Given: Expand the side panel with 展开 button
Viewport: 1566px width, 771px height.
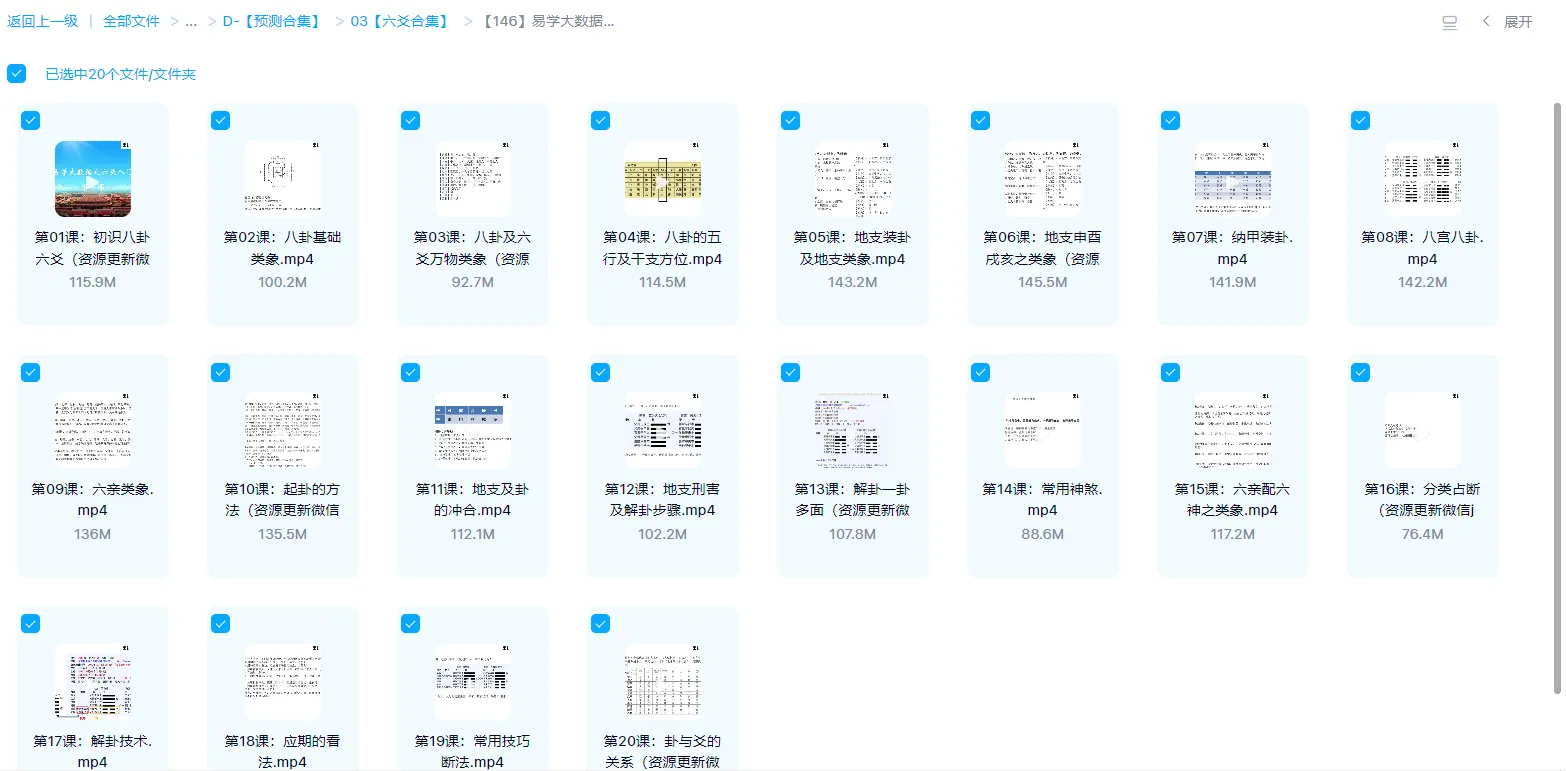Looking at the screenshot, I should tap(1507, 22).
